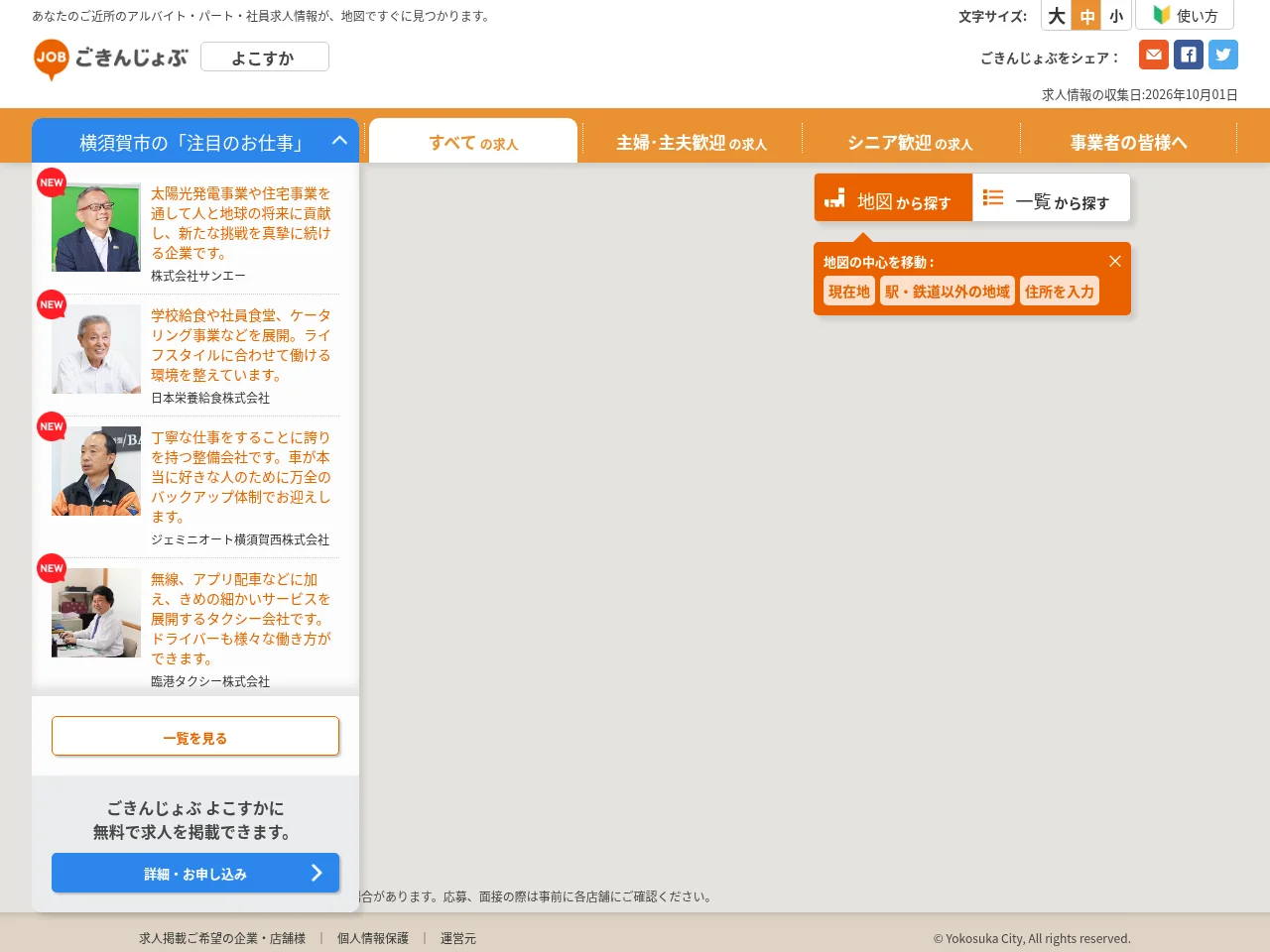Image resolution: width=1270 pixels, height=952 pixels.
Task: Click the 臨港タクシー株式会社 company name
Action: (210, 681)
